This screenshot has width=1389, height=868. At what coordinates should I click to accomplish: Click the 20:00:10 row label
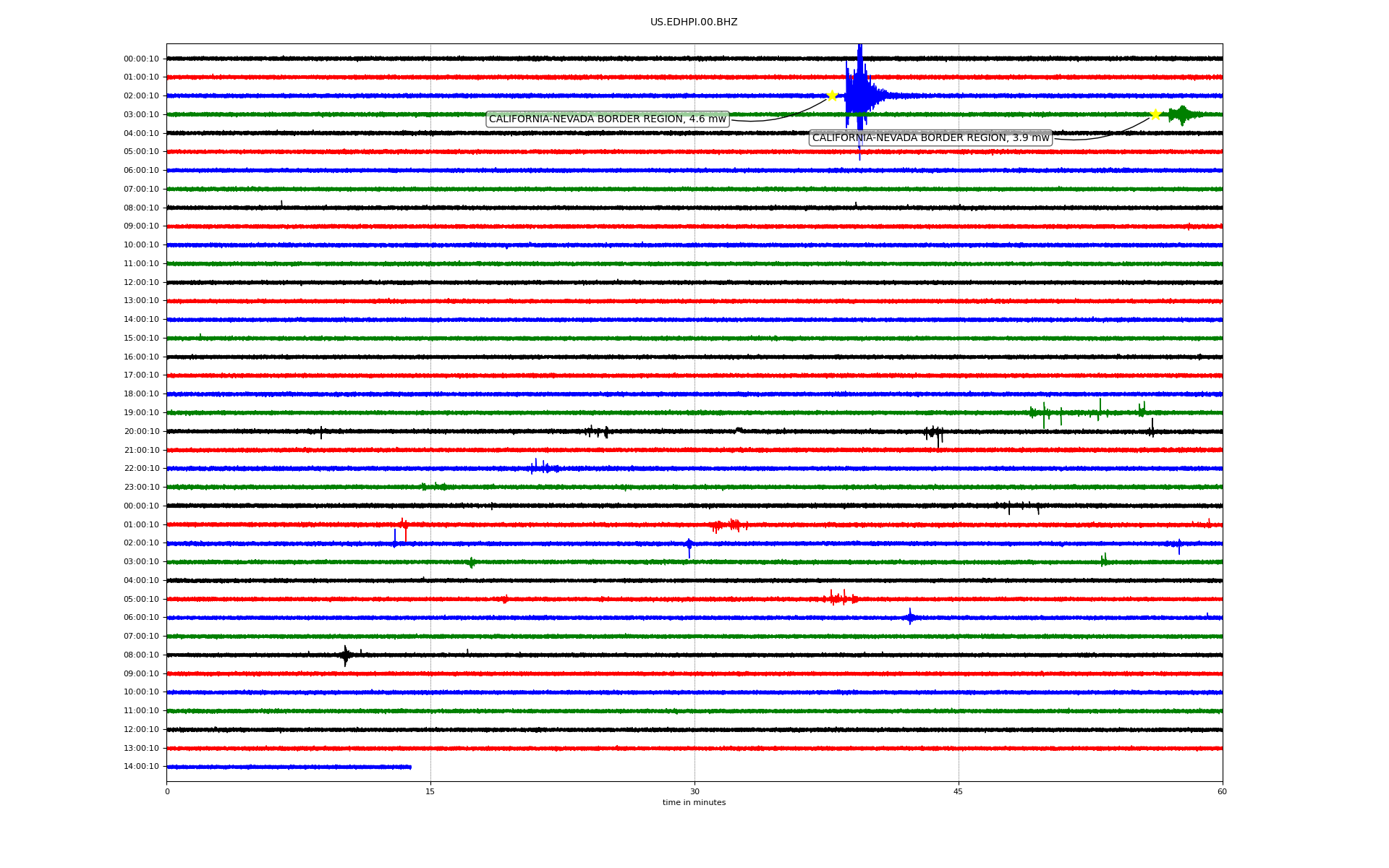(141, 432)
